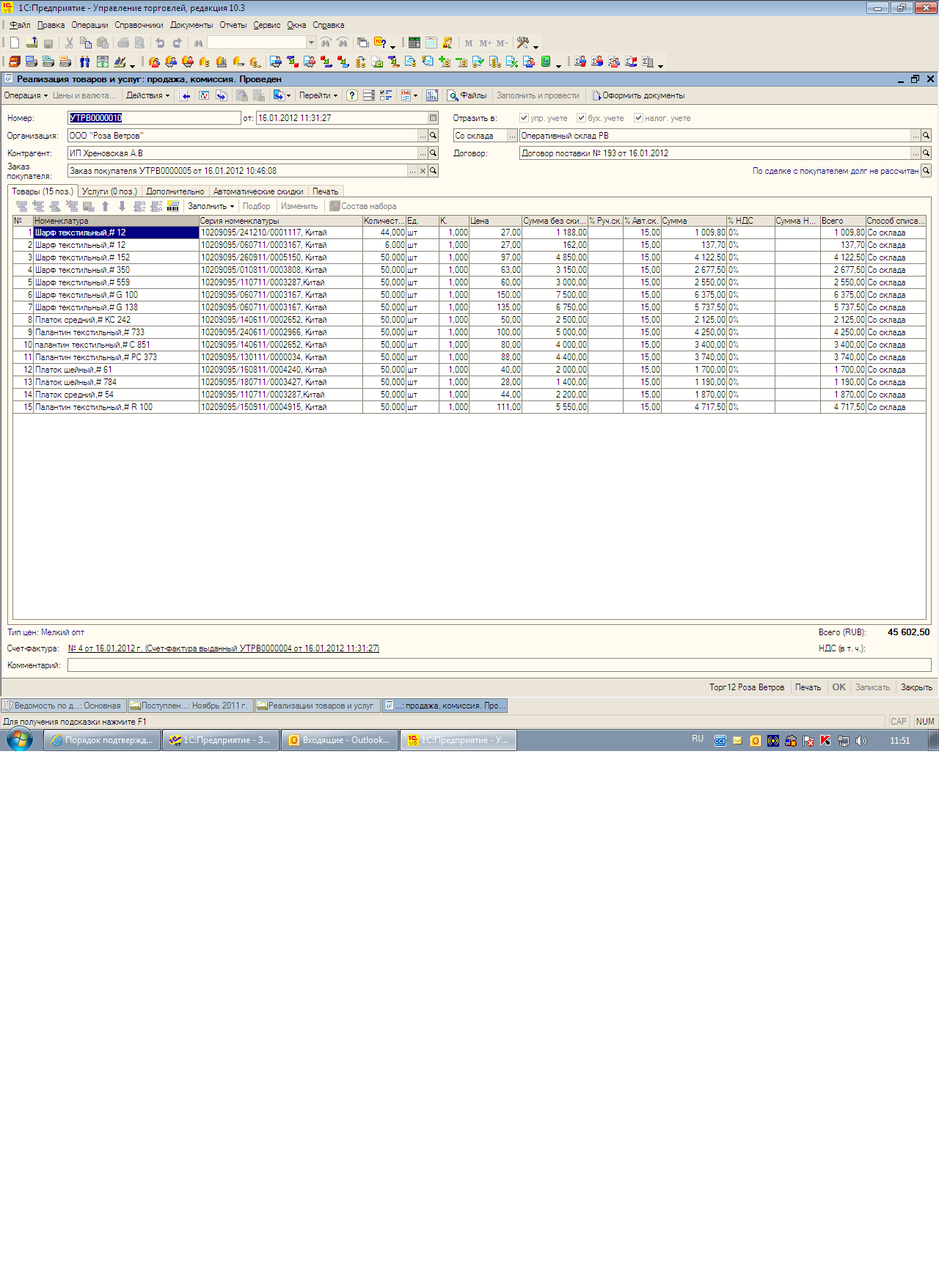Click the RU language indicator in taskbar
Screen dimensions: 939x1288
click(x=698, y=739)
